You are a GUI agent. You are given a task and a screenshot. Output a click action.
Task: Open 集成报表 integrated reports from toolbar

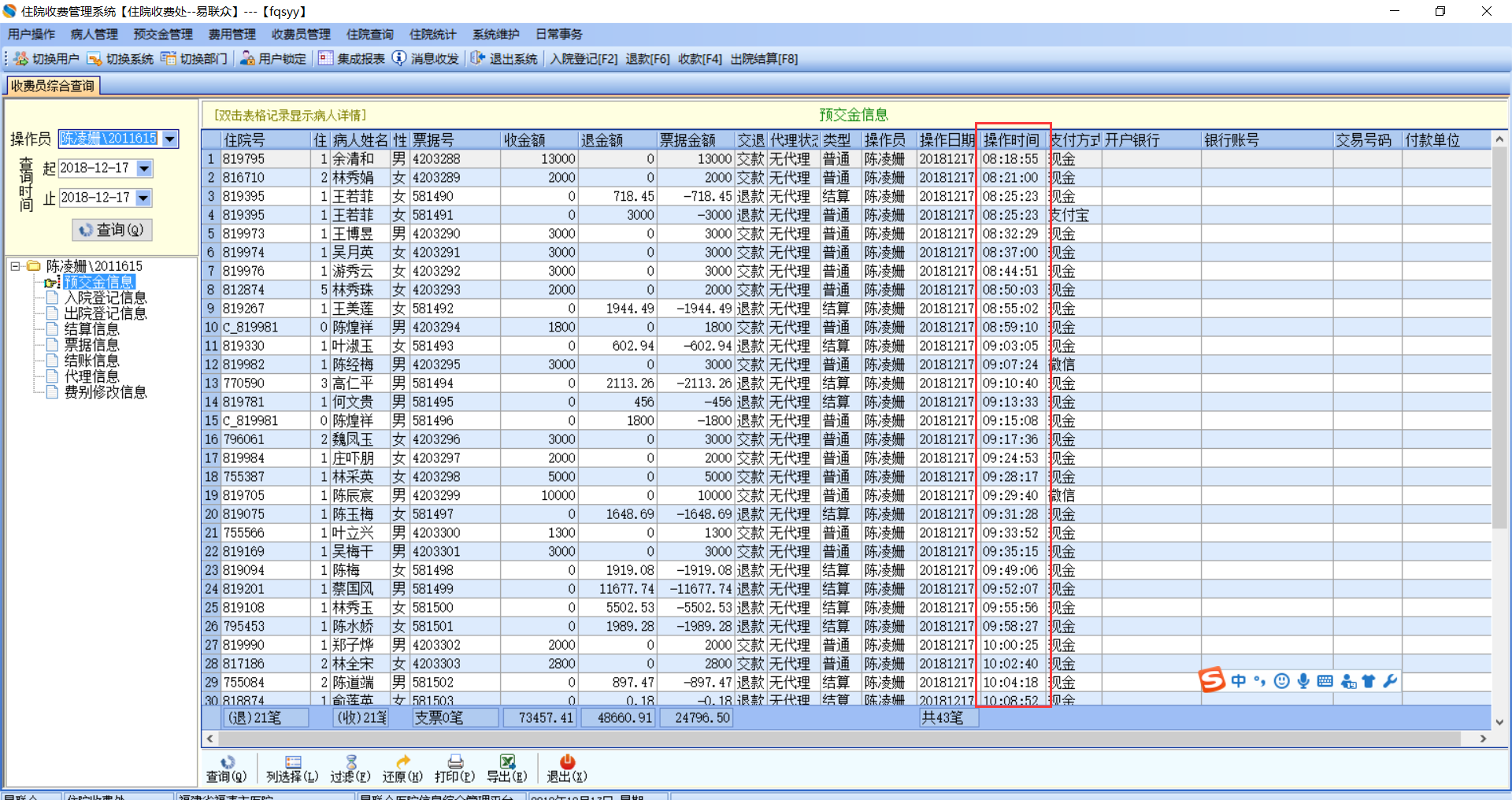pyautogui.click(x=325, y=59)
